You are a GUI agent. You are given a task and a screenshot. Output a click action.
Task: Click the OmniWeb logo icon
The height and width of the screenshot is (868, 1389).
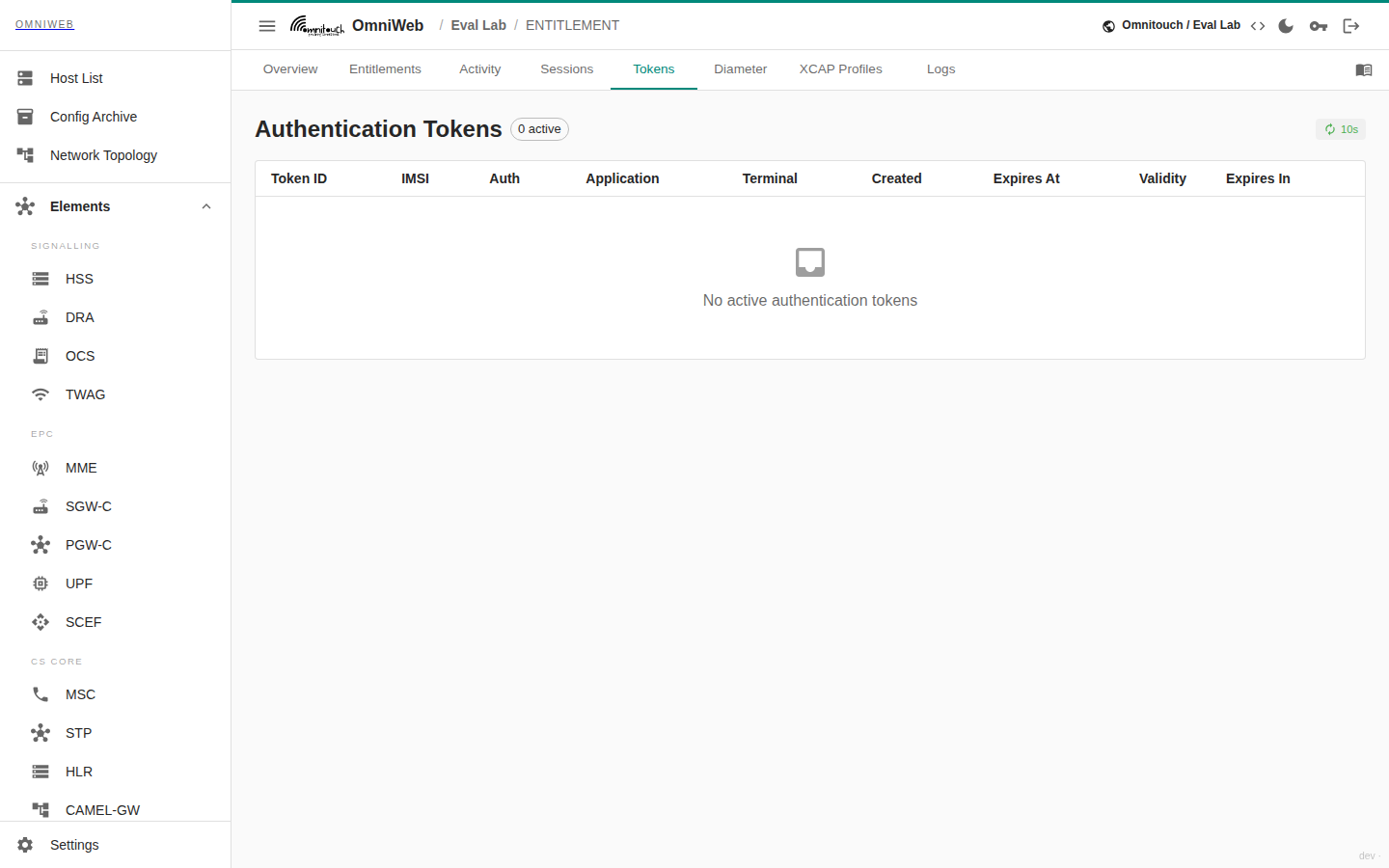coord(317,26)
